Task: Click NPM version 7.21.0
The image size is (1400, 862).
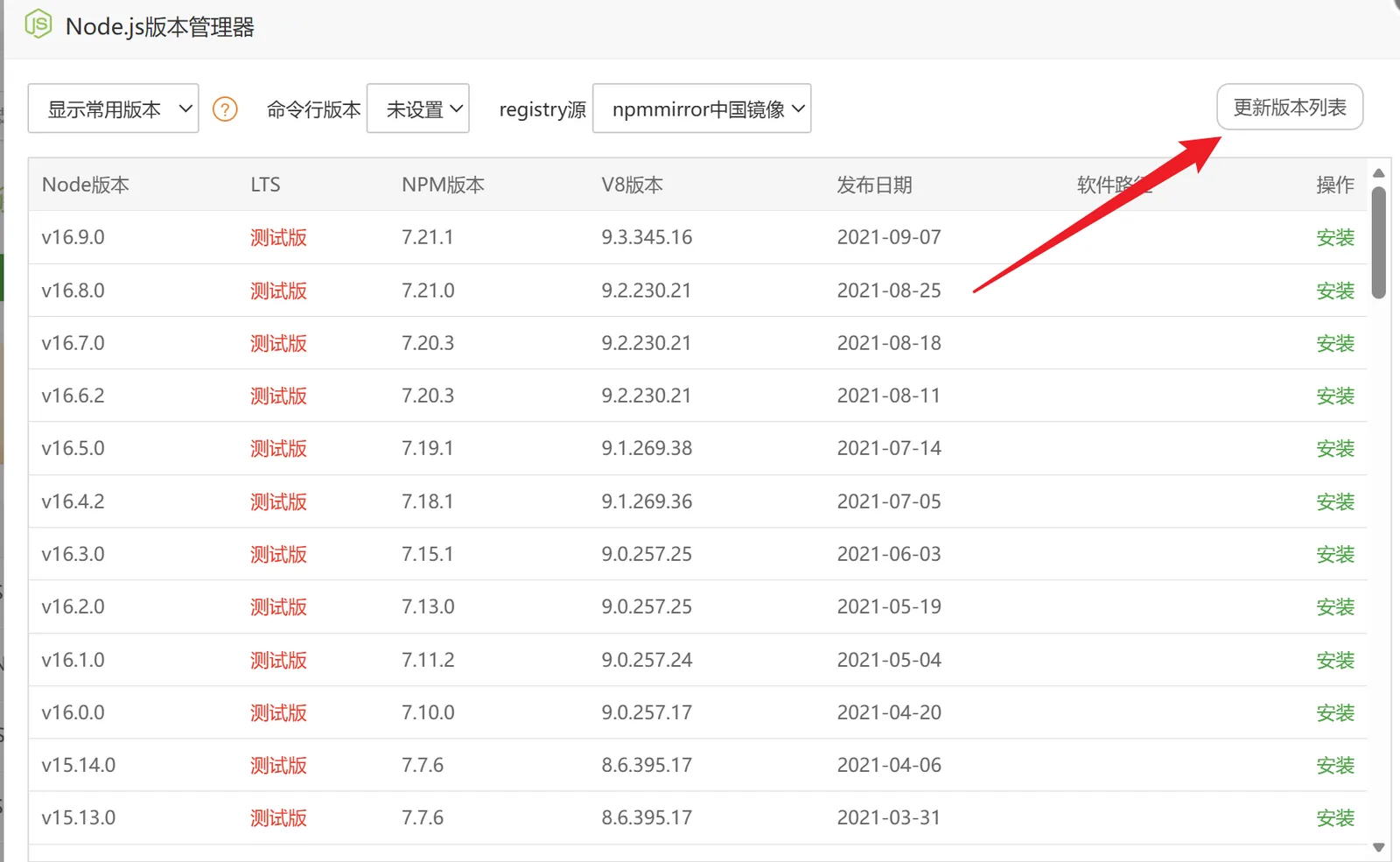Action: [428, 291]
